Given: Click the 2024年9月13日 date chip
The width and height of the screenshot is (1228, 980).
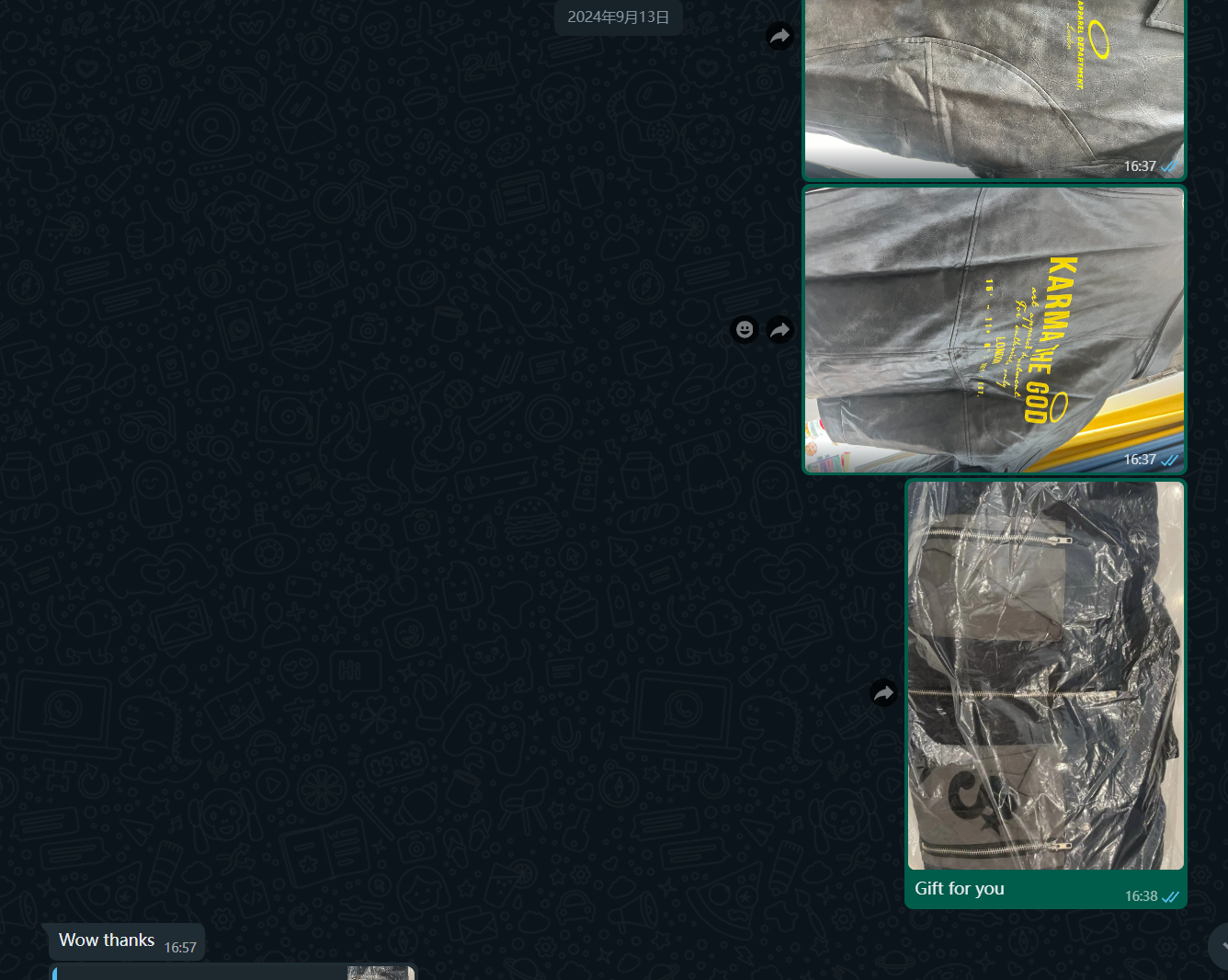Looking at the screenshot, I should [619, 17].
